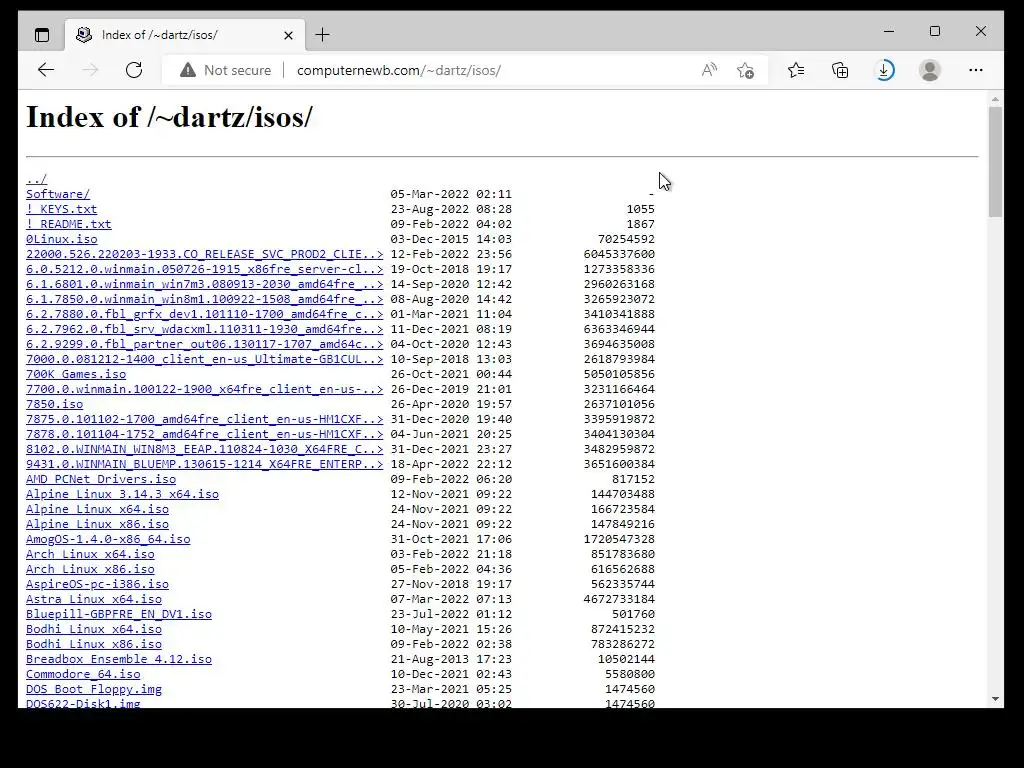Download DOS_Boot_Floppy.img
This screenshot has width=1024, height=768.
[x=93, y=690]
